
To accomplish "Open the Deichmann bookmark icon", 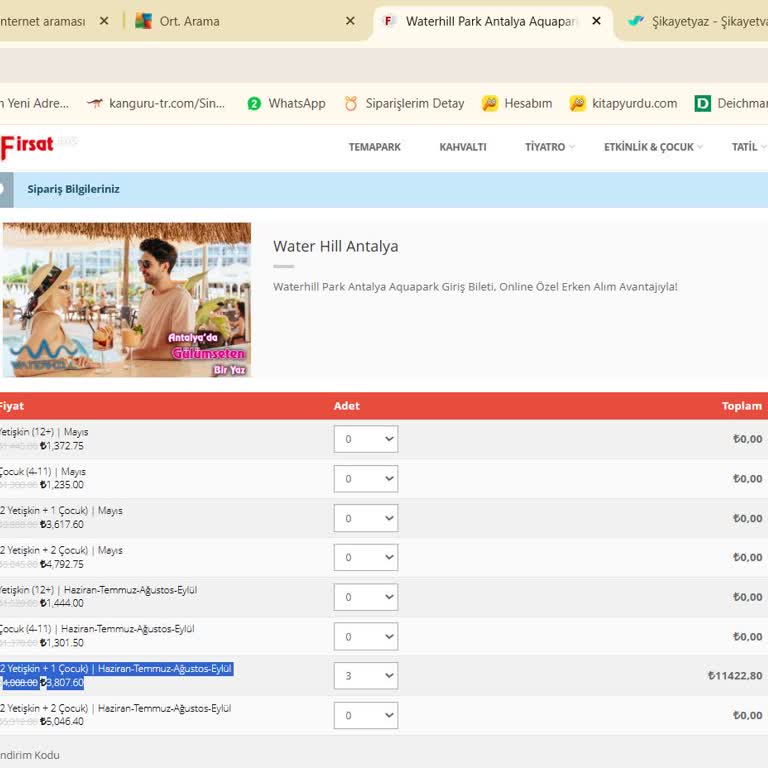I will pyautogui.click(x=703, y=103).
